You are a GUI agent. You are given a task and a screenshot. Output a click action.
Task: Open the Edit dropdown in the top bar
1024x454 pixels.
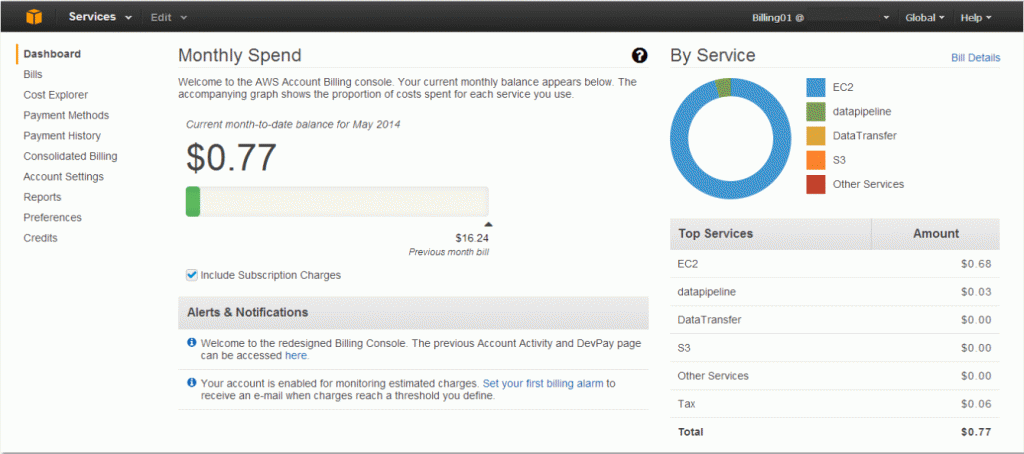tap(169, 18)
